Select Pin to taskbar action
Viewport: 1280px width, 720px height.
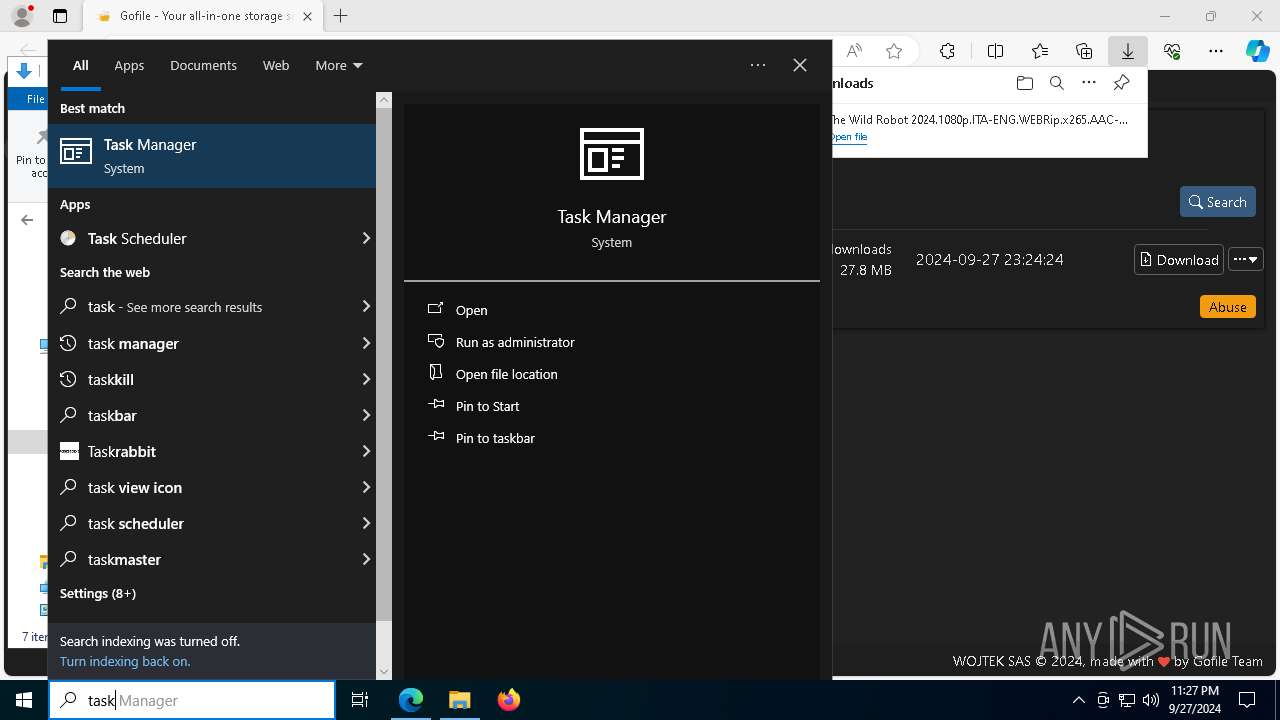(x=495, y=438)
